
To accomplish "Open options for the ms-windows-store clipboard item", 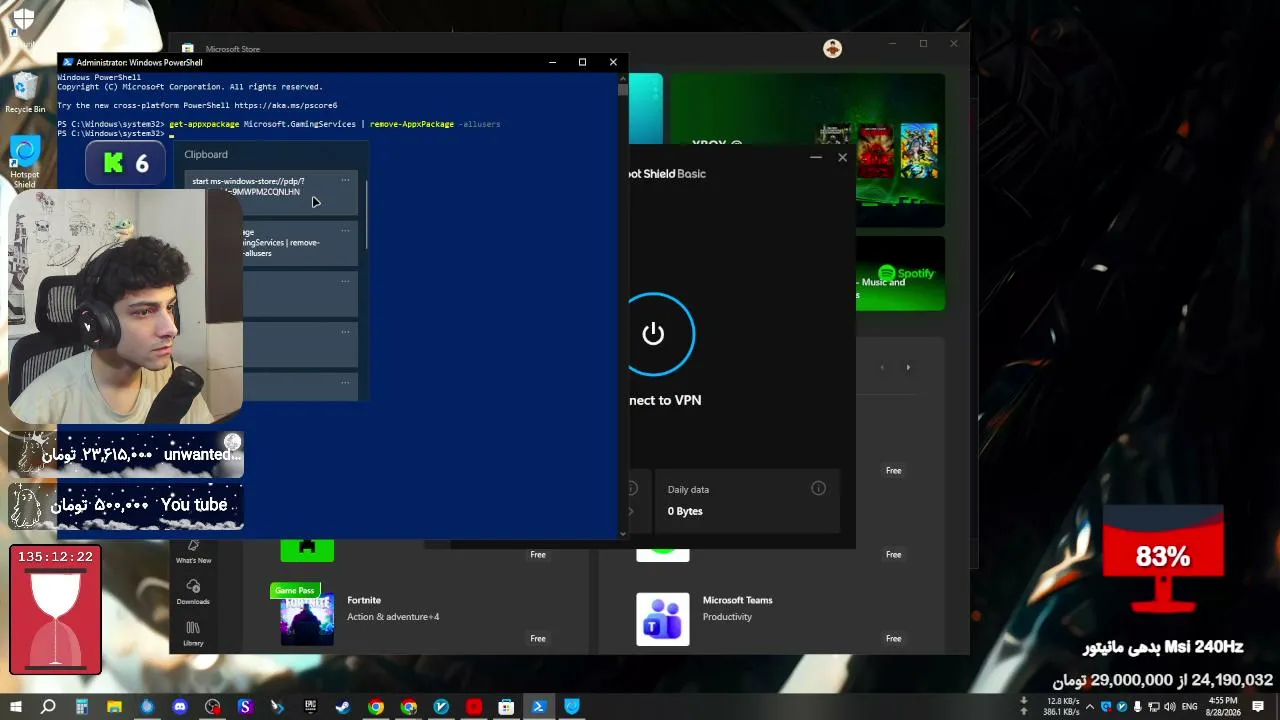I will (345, 181).
